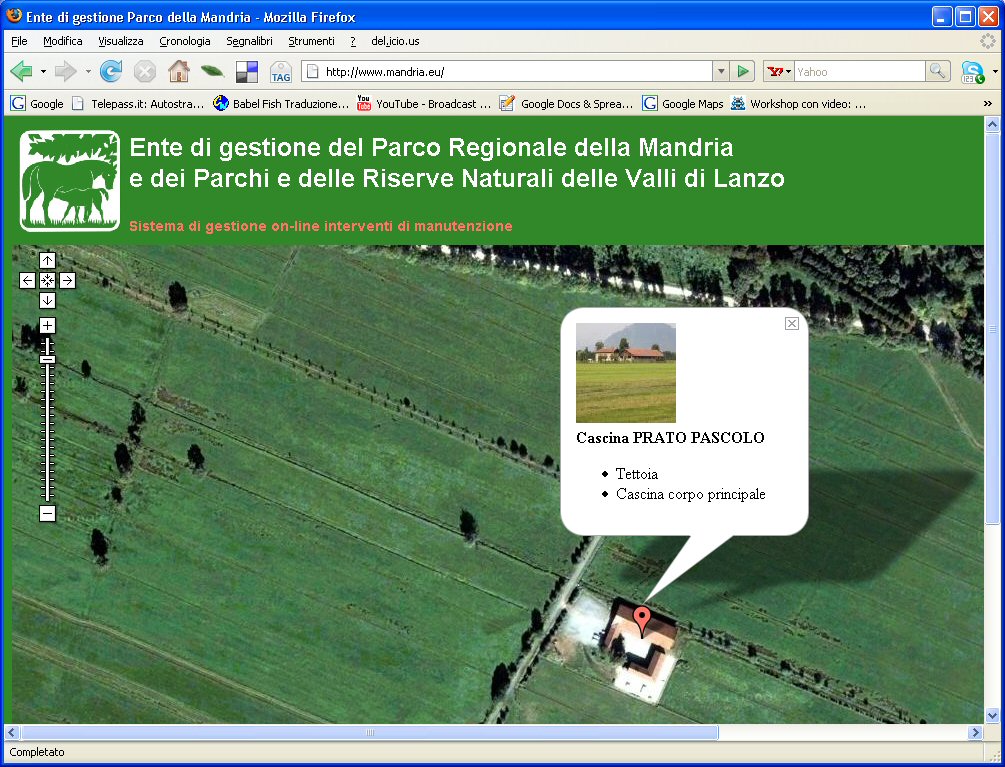Open the Google bookmark

(37, 103)
